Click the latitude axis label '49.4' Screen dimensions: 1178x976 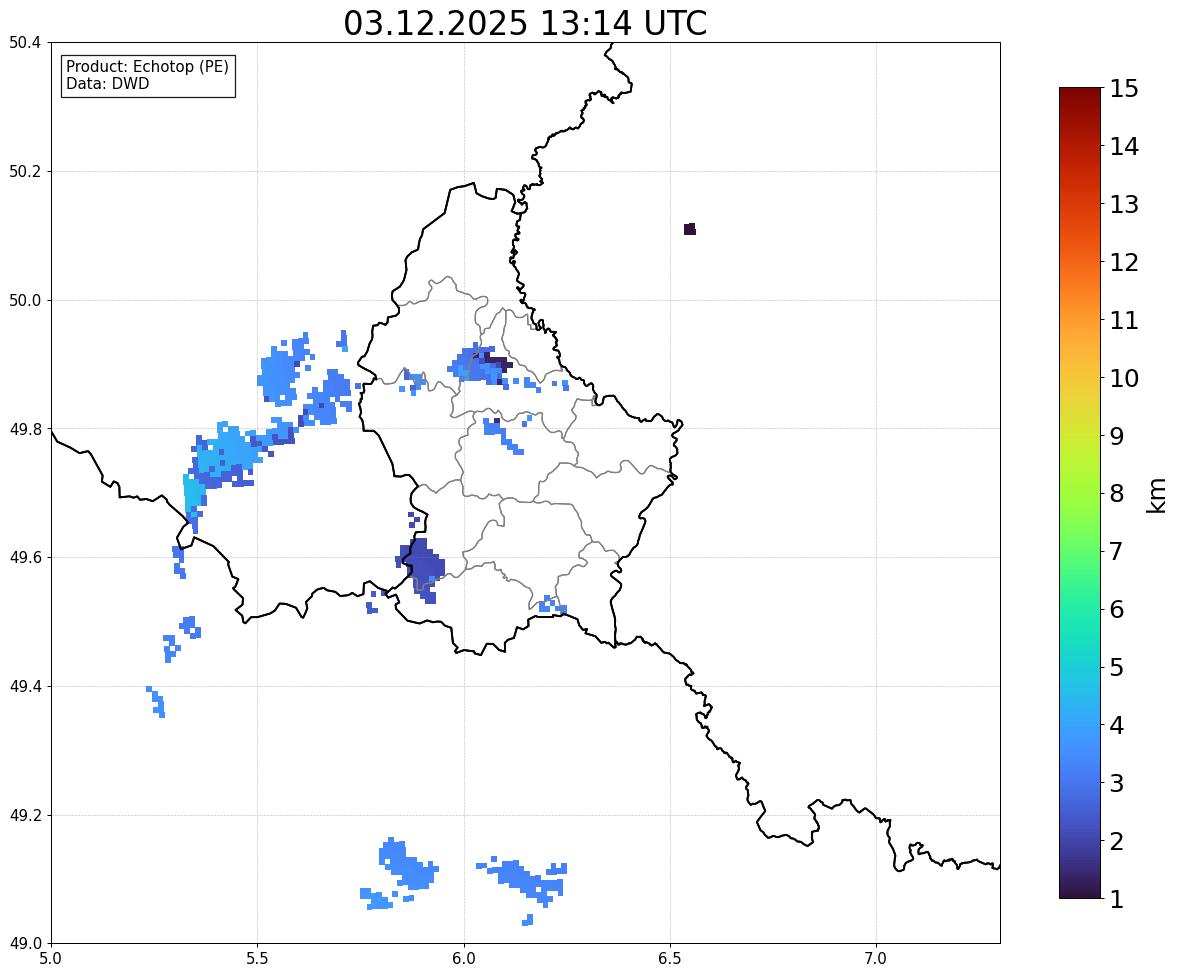coord(25,686)
